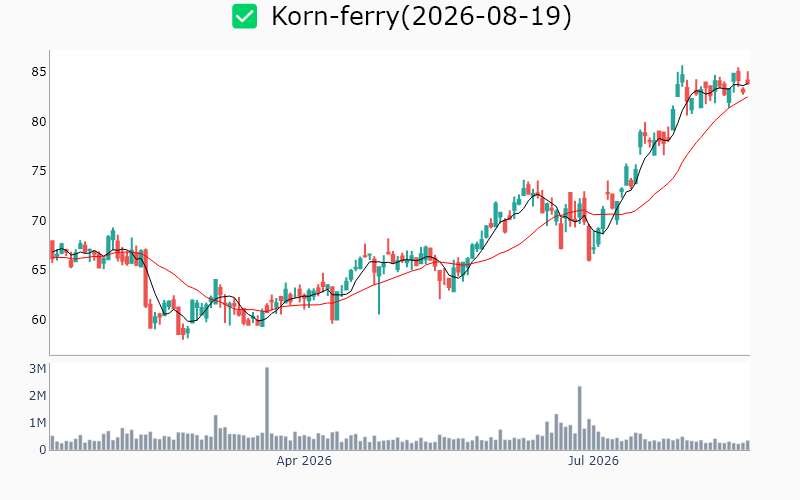Click the Jul 2026 x-axis label
The height and width of the screenshot is (500, 800).
coord(593,461)
